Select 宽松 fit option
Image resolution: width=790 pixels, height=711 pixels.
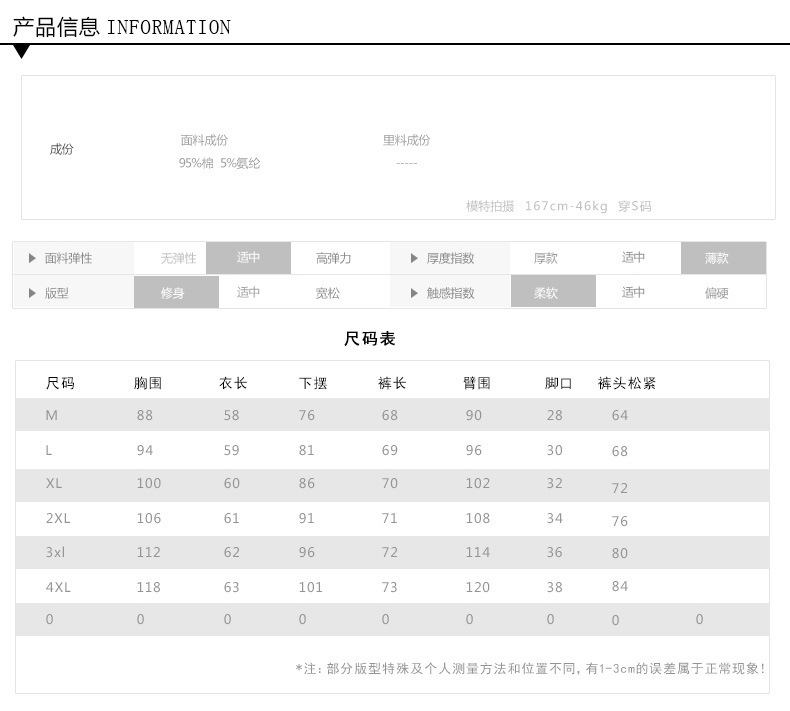pyautogui.click(x=327, y=293)
